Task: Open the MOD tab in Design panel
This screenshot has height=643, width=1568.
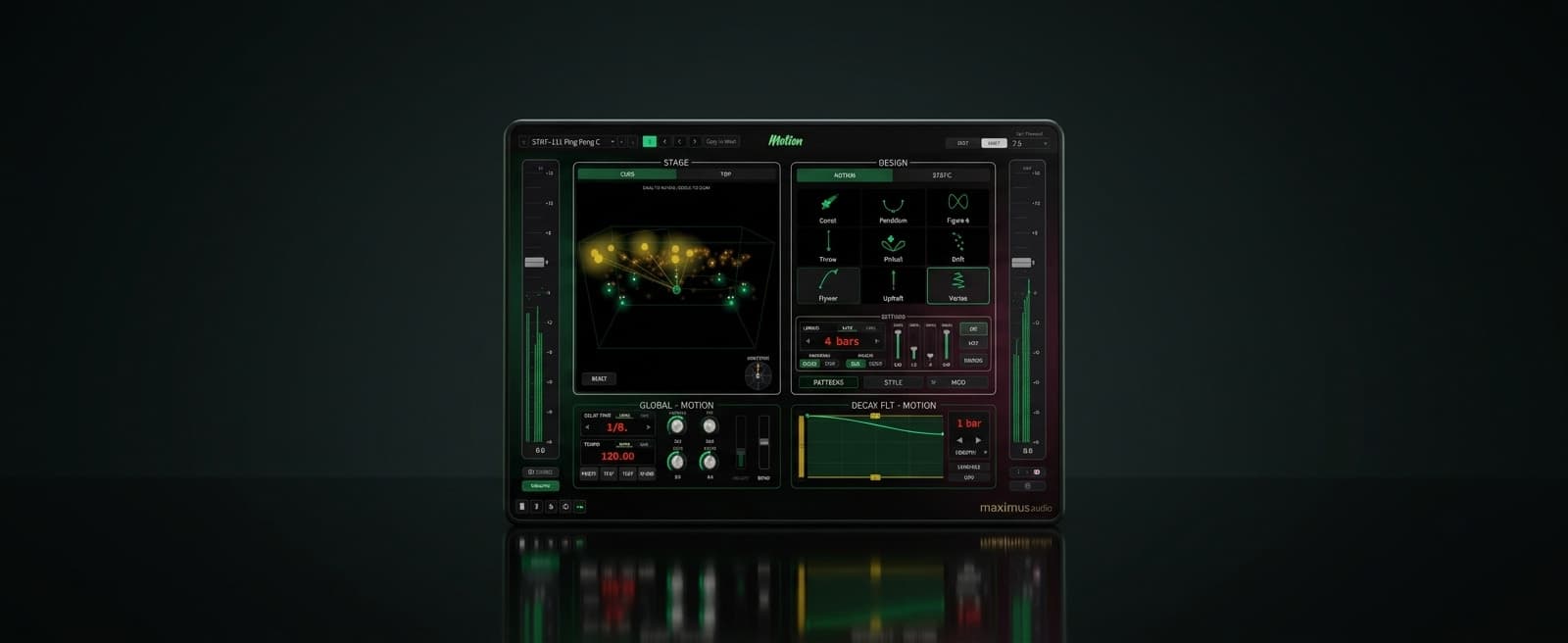Action: click(958, 382)
